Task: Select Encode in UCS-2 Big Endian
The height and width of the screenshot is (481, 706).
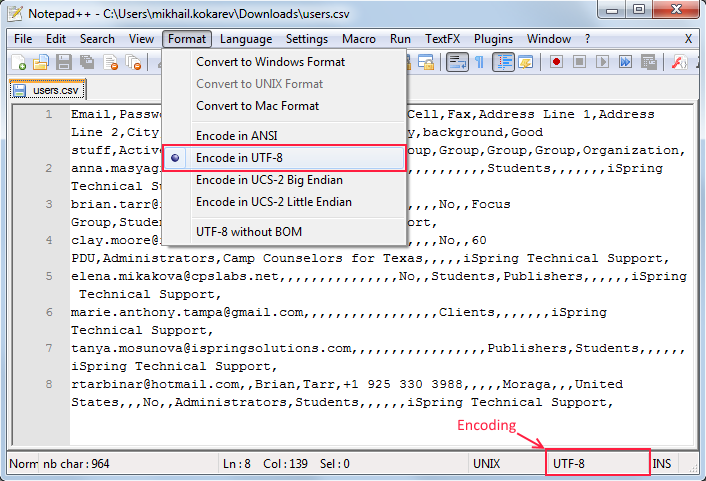Action: [x=285, y=180]
